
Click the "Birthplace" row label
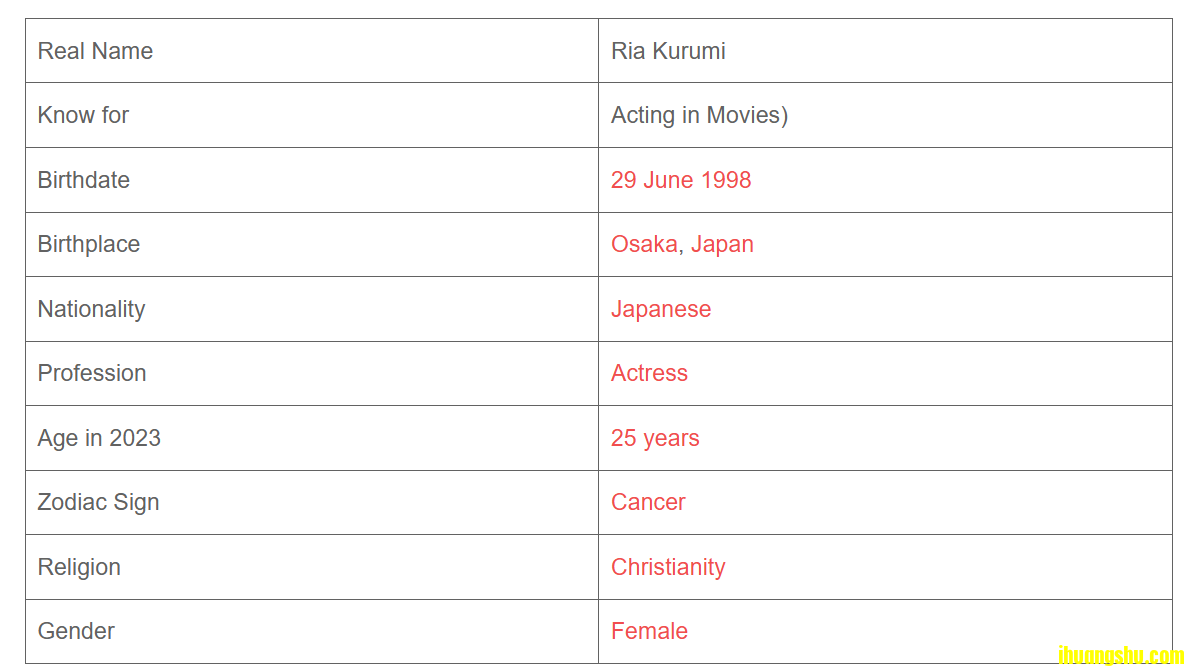click(89, 244)
